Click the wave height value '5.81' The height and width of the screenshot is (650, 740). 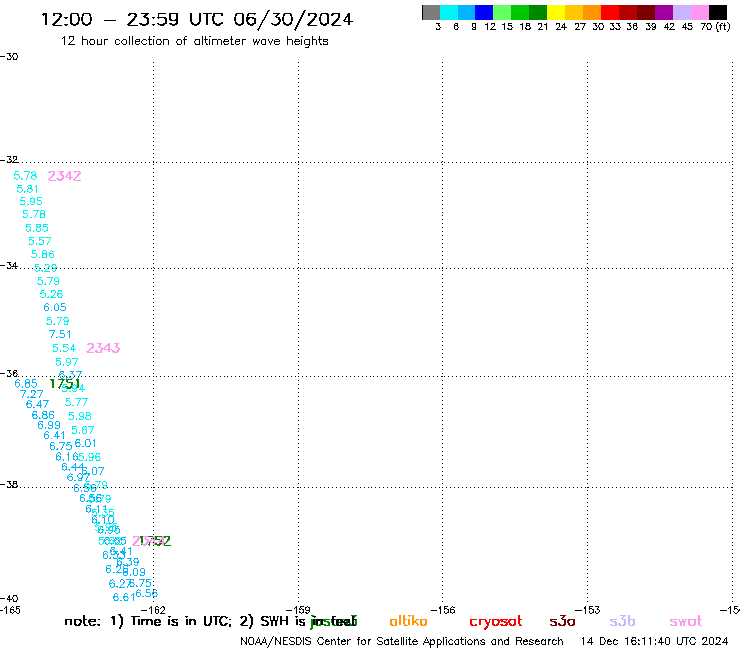(27, 189)
